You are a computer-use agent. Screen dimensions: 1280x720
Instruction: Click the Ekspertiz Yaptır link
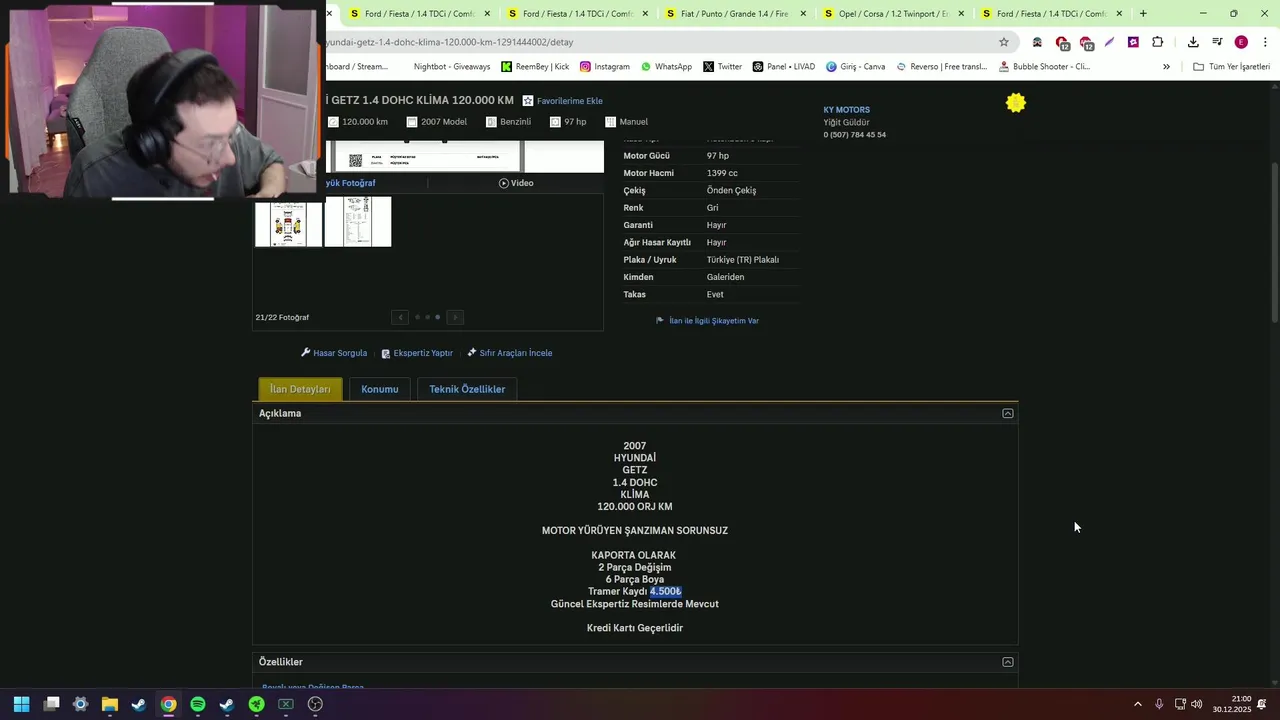pyautogui.click(x=417, y=353)
